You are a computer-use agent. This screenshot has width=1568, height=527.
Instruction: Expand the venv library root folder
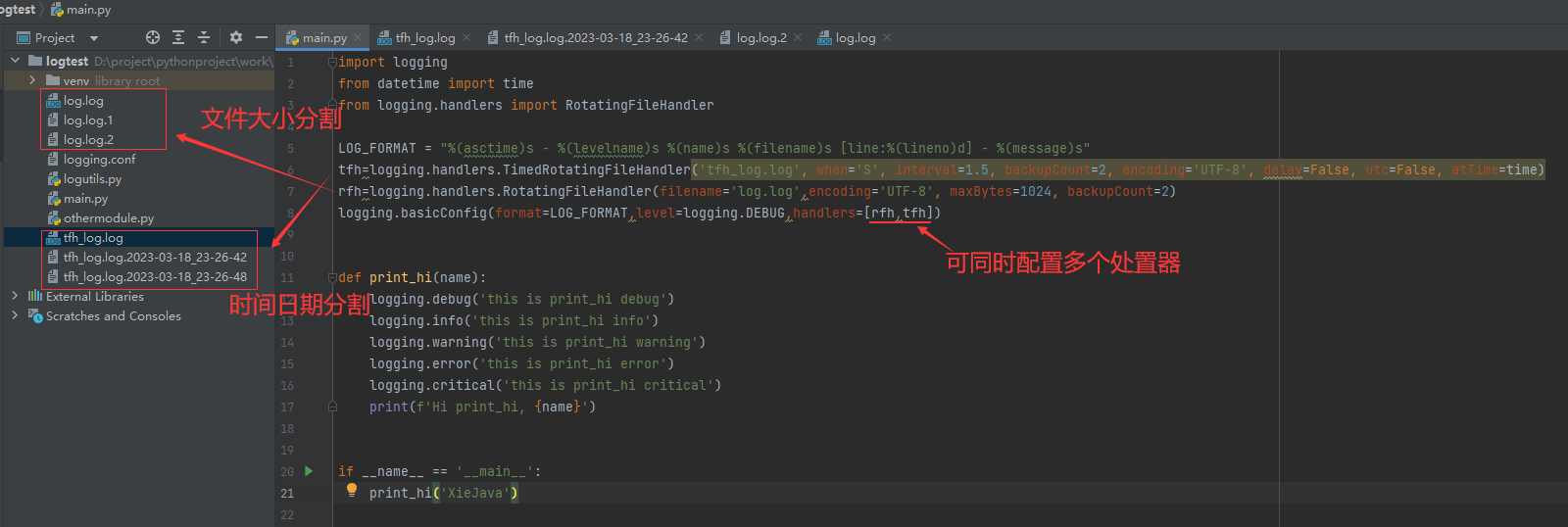[32, 80]
